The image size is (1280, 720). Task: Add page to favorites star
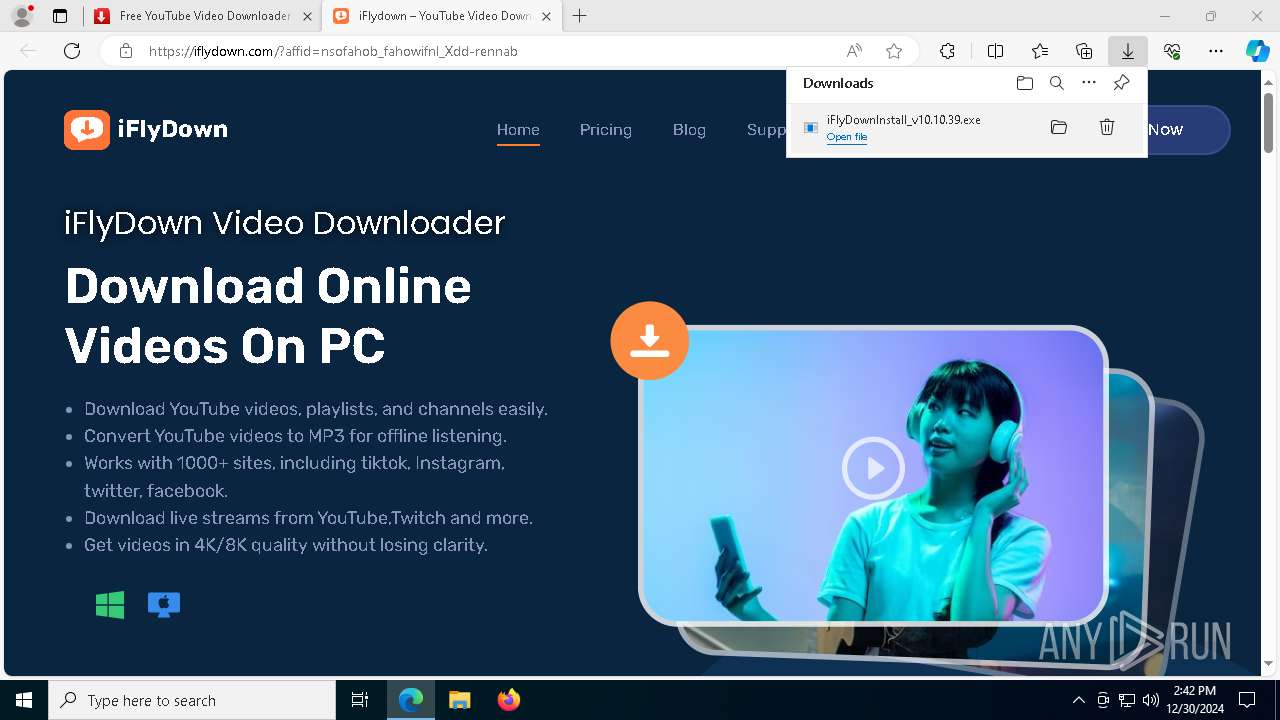[894, 51]
